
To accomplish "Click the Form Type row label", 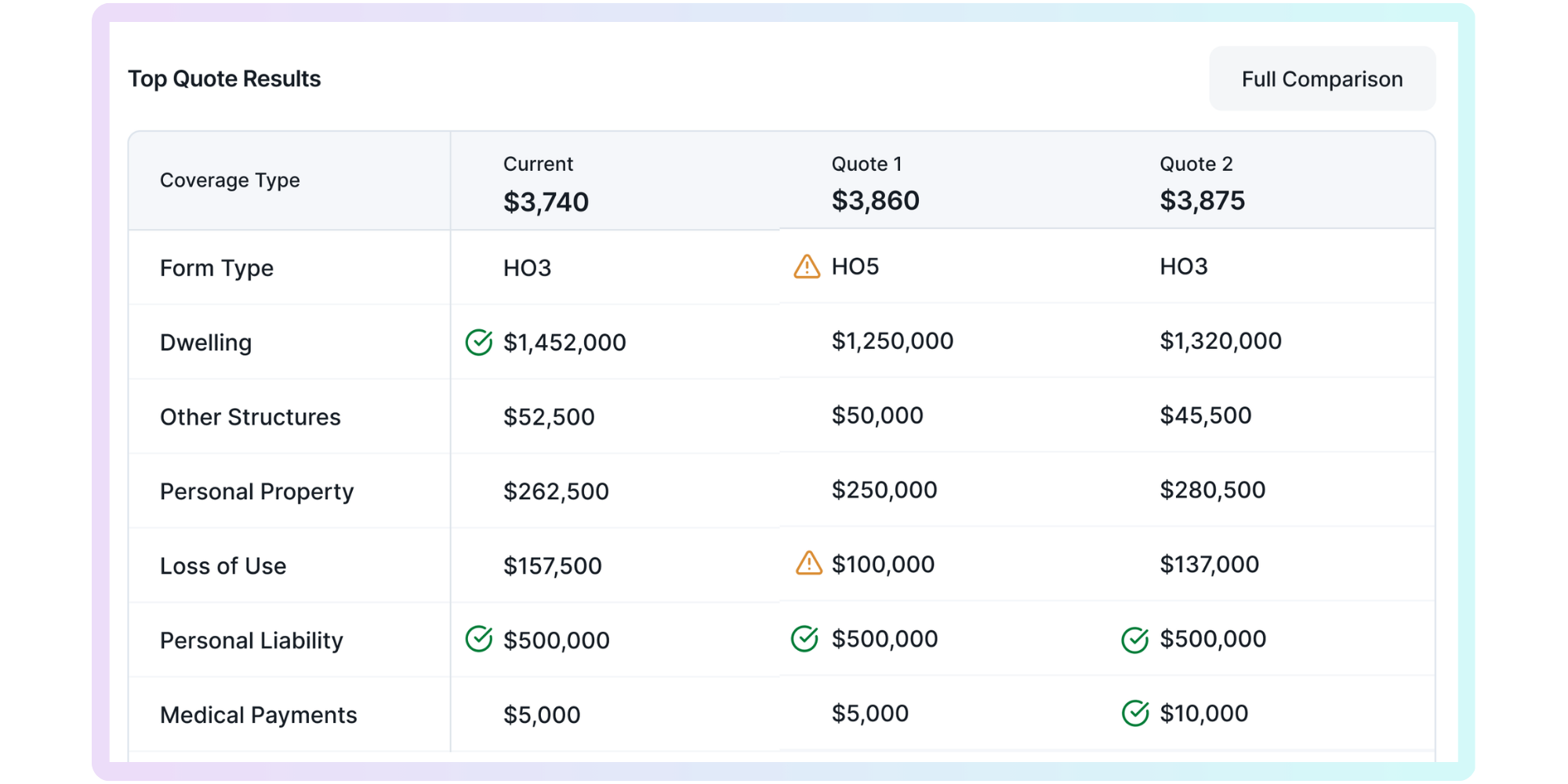I will tap(216, 268).
